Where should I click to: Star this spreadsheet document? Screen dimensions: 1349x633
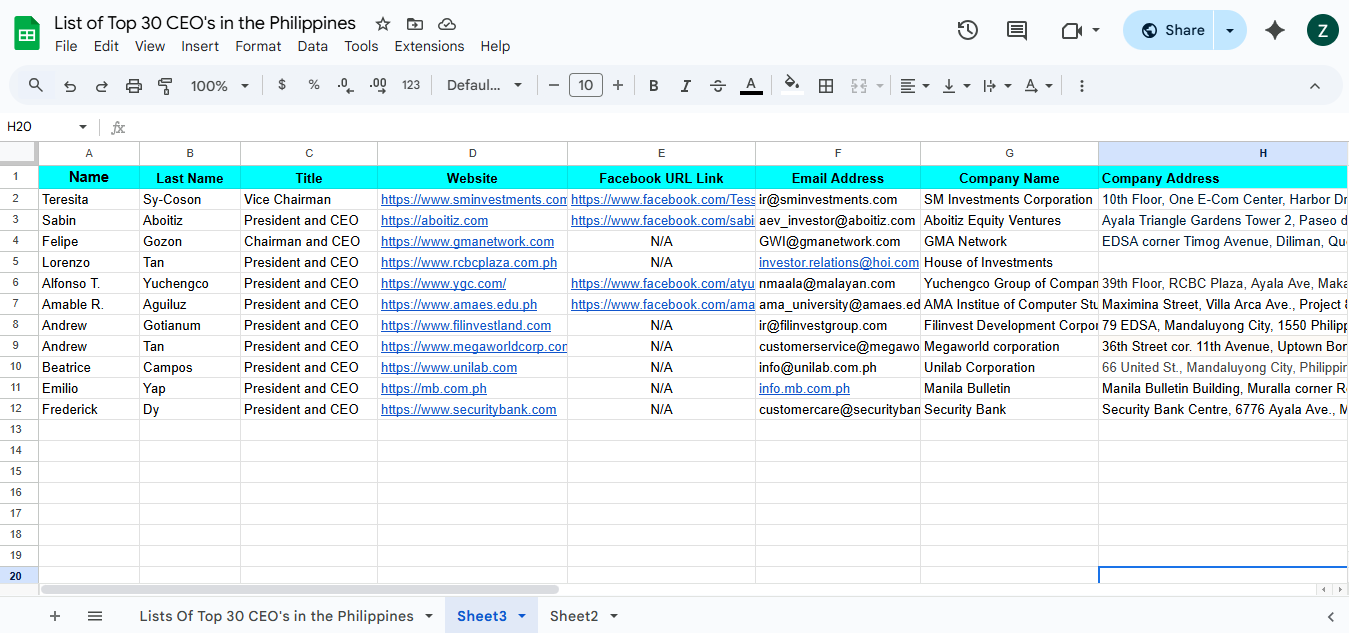click(x=383, y=24)
